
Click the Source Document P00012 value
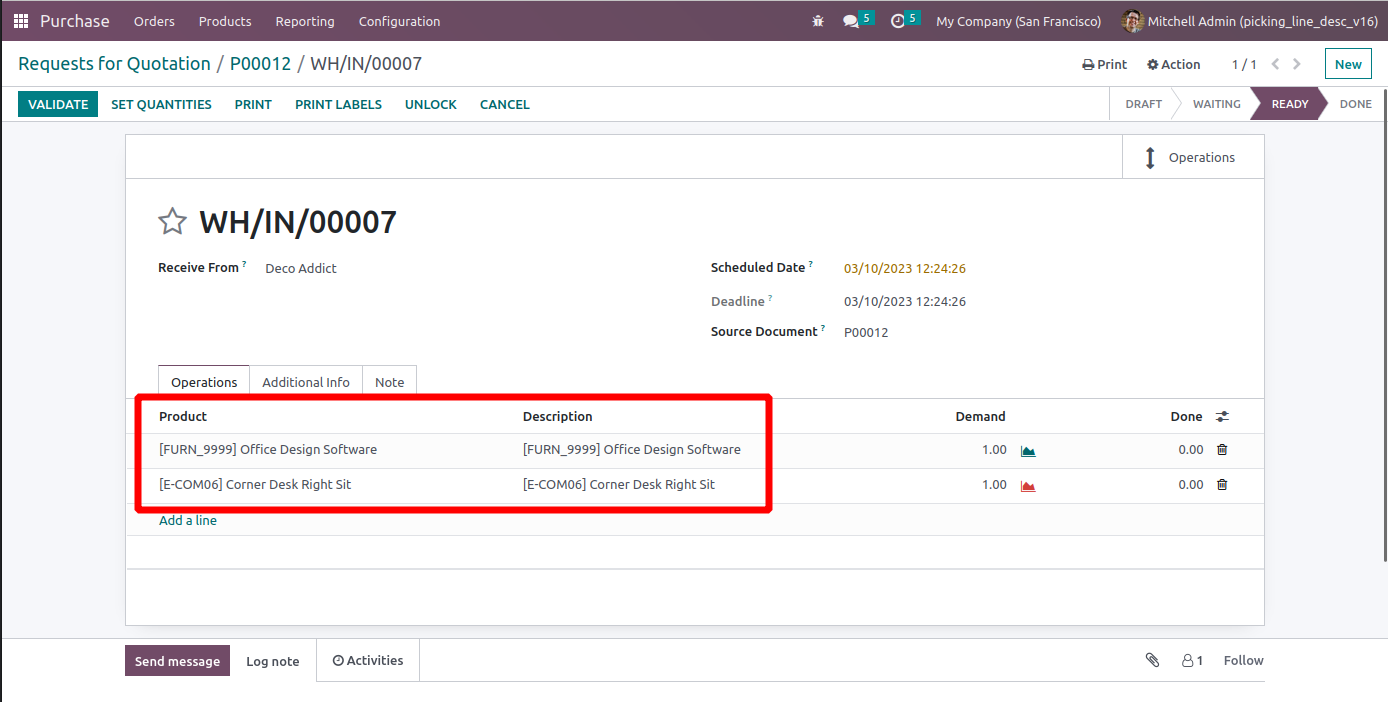coord(866,332)
